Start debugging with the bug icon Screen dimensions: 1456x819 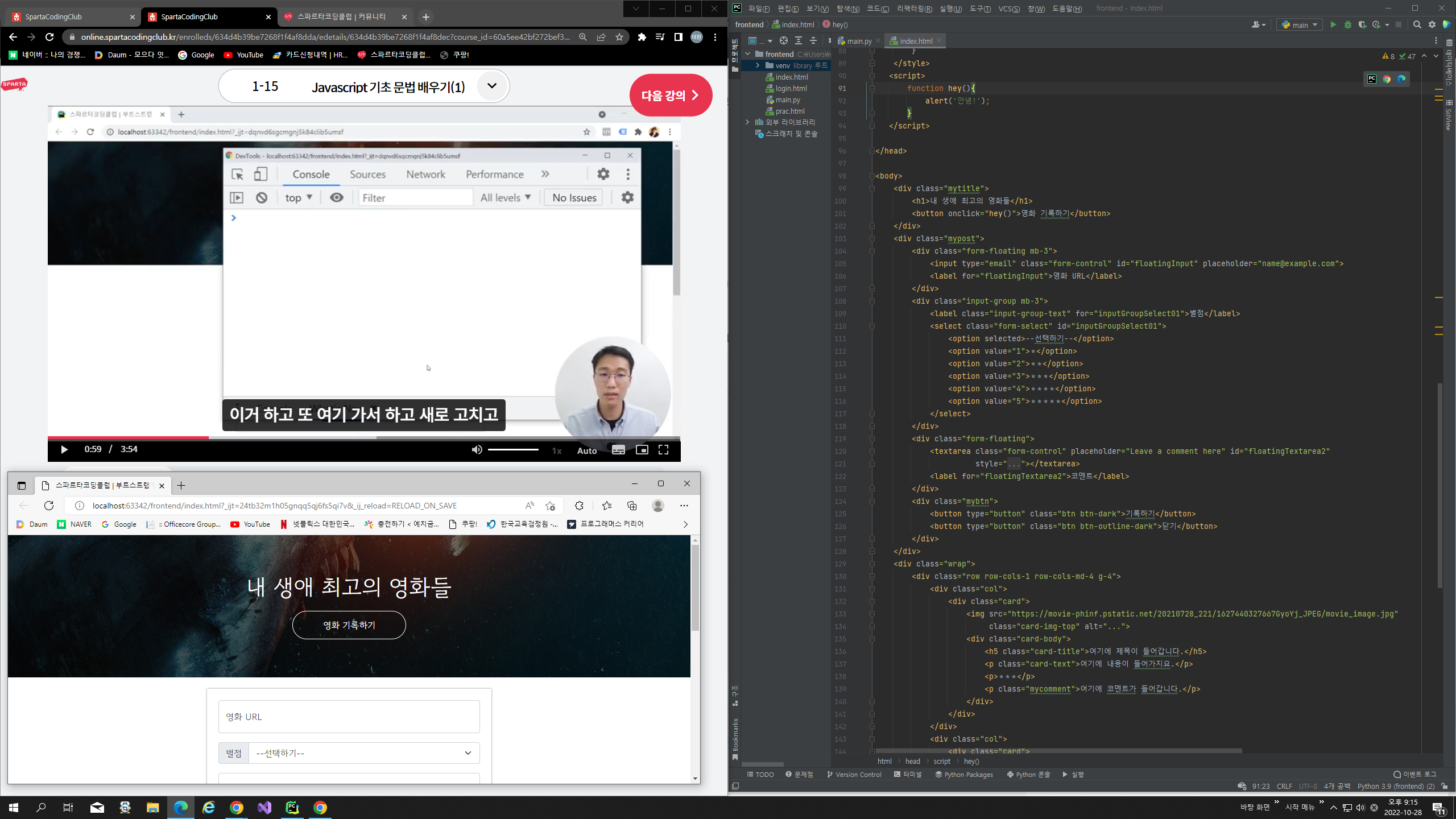click(1347, 24)
